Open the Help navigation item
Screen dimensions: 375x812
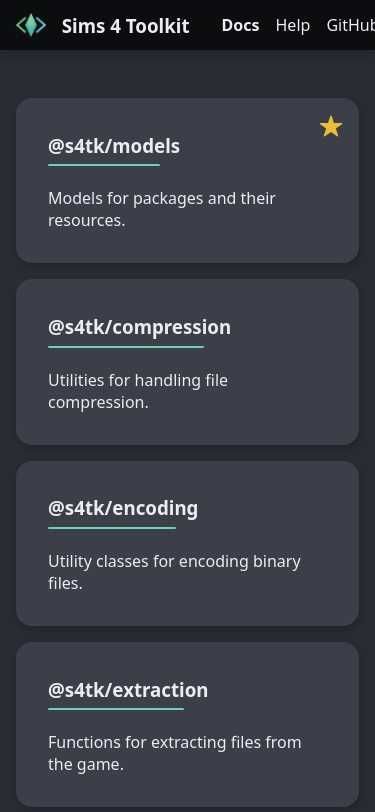(x=293, y=25)
